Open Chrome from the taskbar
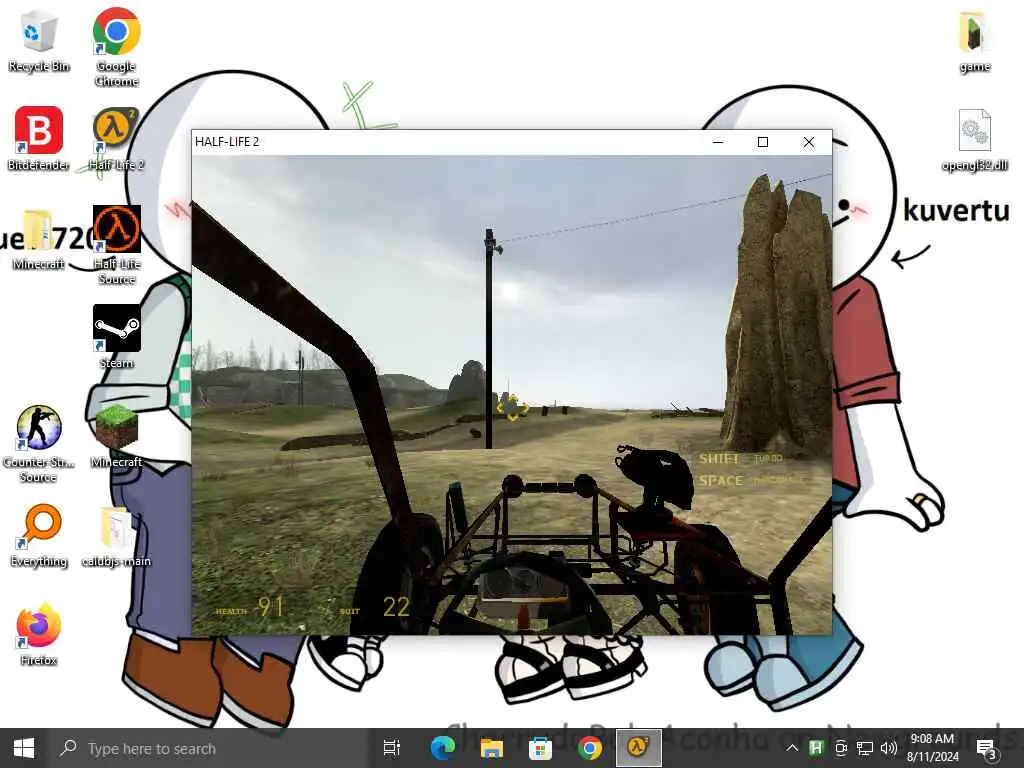The height and width of the screenshot is (768, 1024). click(589, 748)
